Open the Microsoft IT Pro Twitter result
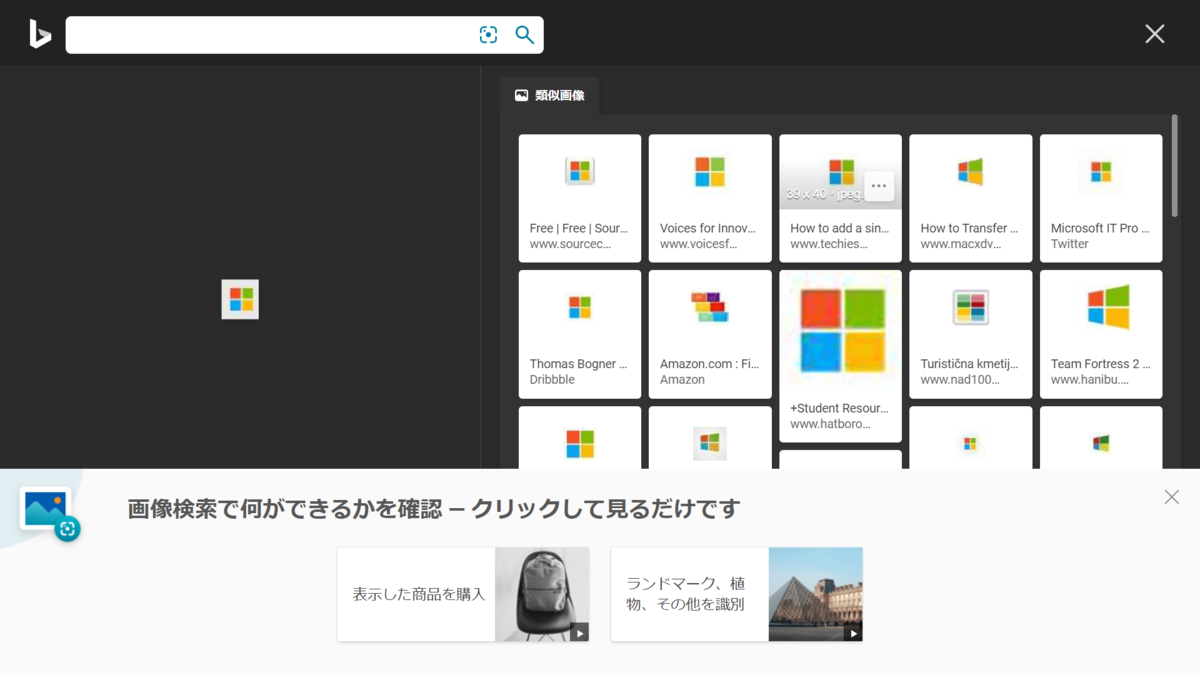Viewport: 1200px width, 675px height. 1101,198
